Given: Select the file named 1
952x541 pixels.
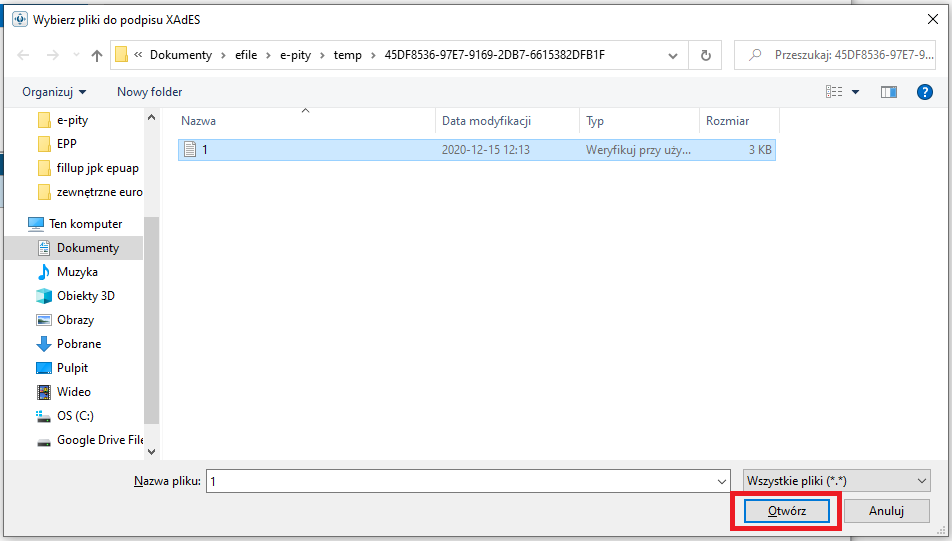Looking at the screenshot, I should point(205,150).
